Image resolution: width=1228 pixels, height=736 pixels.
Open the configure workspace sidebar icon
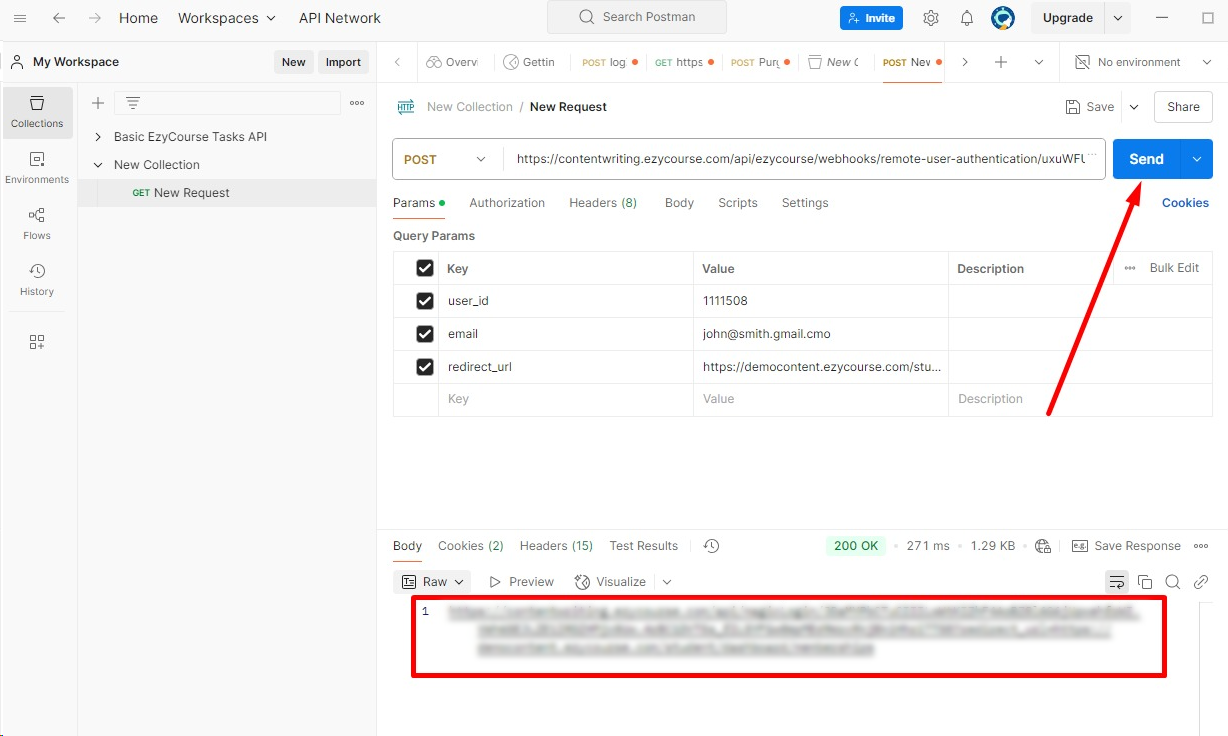[37, 342]
